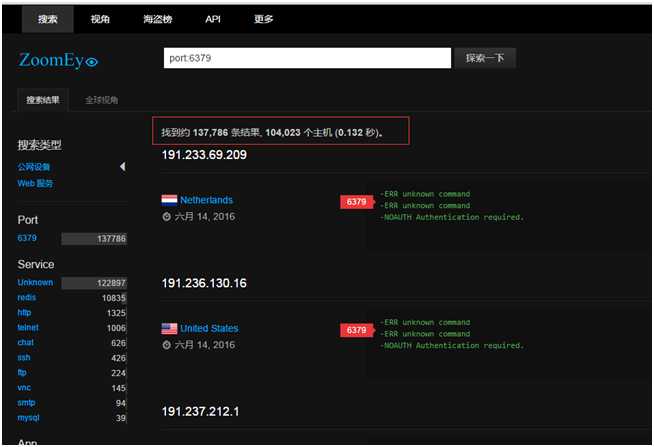This screenshot has width=654, height=447.
Task: Click the NOAUTH banner text for Netherlands host
Action: pos(451,217)
